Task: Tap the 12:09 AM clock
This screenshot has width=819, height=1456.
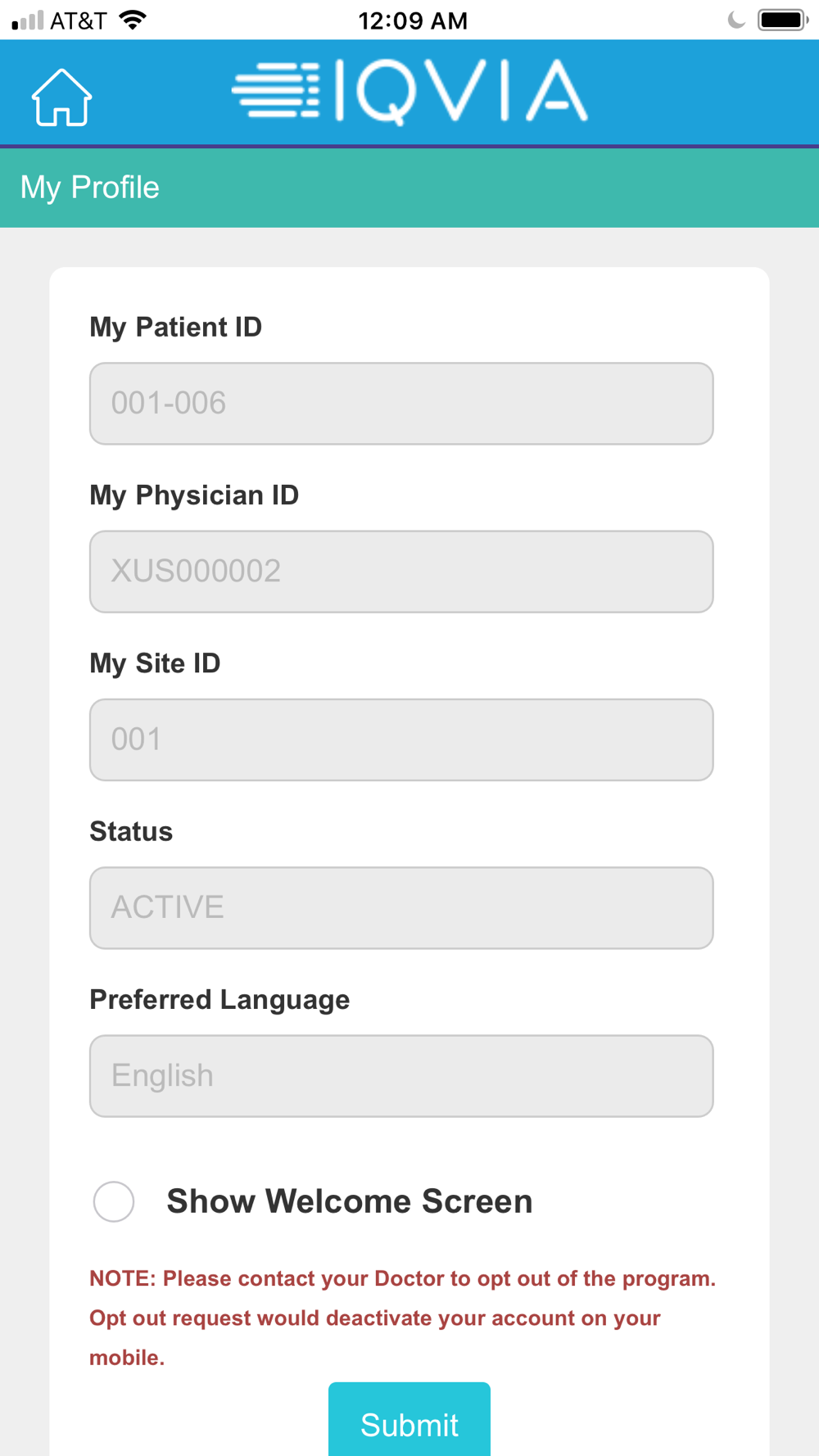Action: coord(413,20)
